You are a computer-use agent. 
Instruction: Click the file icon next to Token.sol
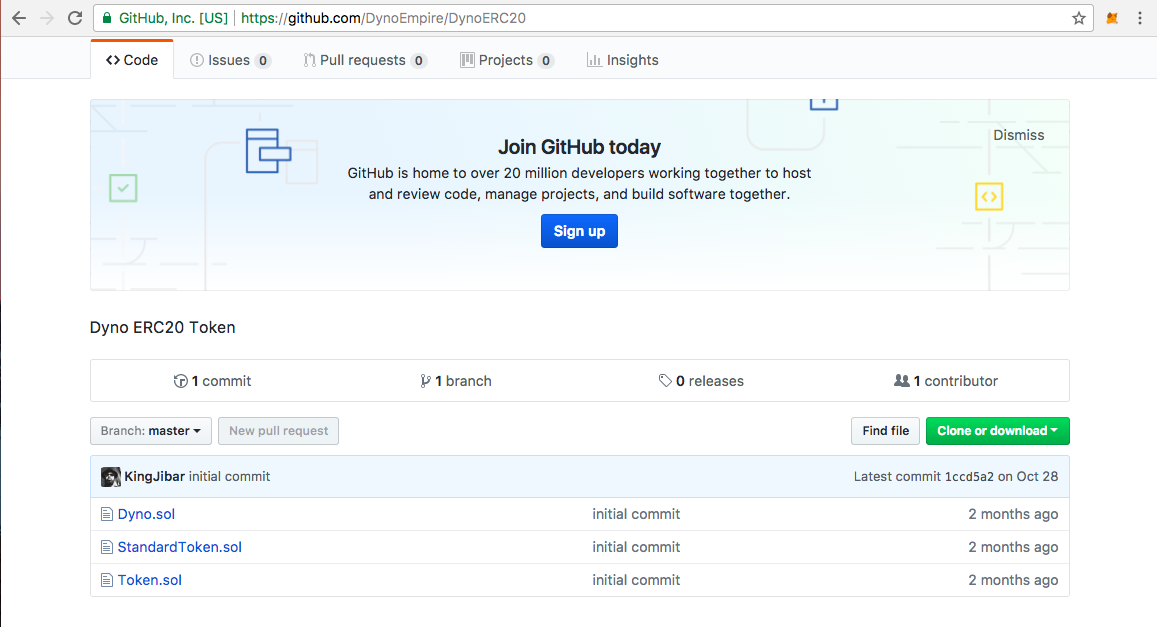107,581
